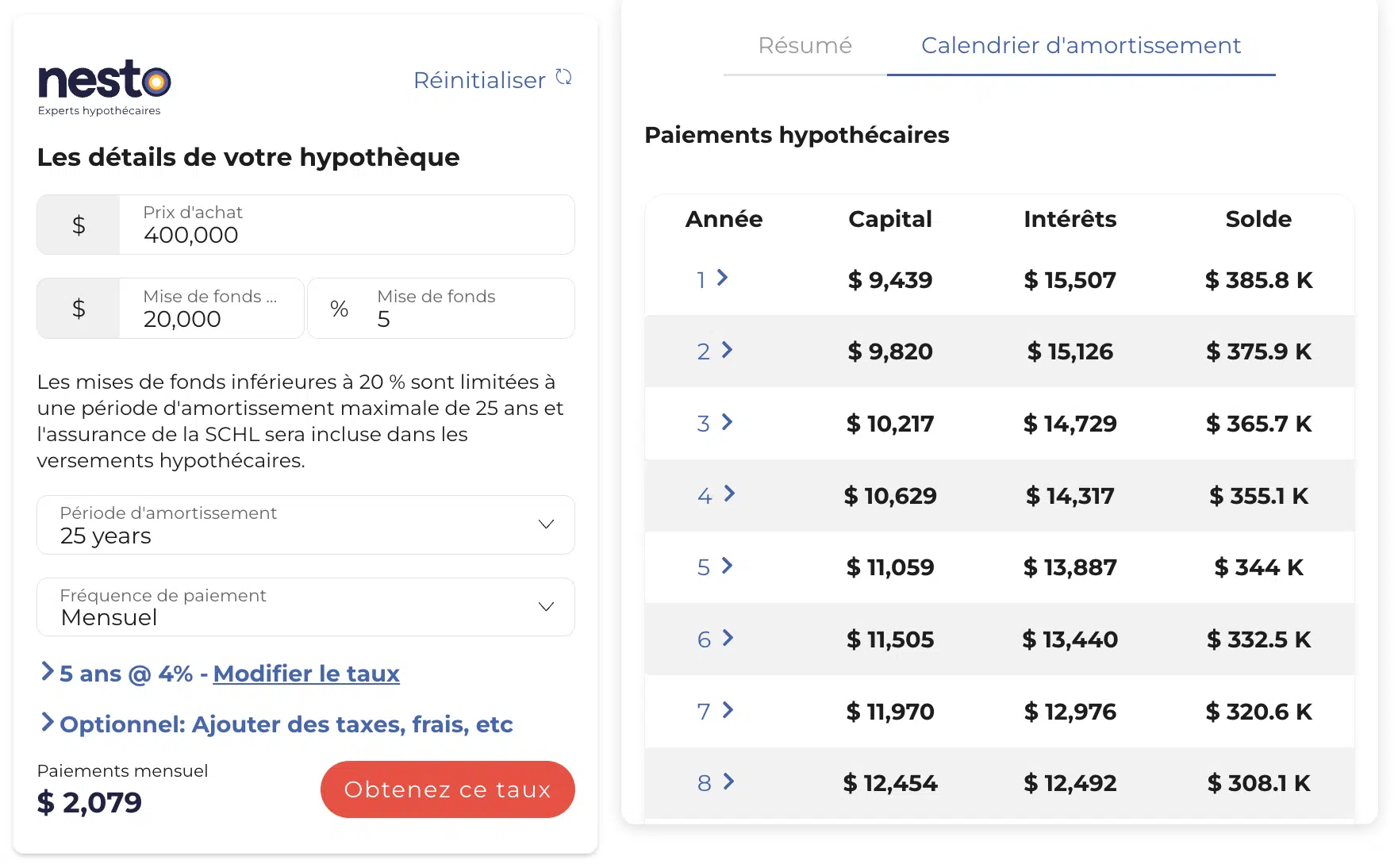Viewport: 1398px width, 868px height.
Task: Click the balance $ 332.5 K
Action: [1259, 639]
